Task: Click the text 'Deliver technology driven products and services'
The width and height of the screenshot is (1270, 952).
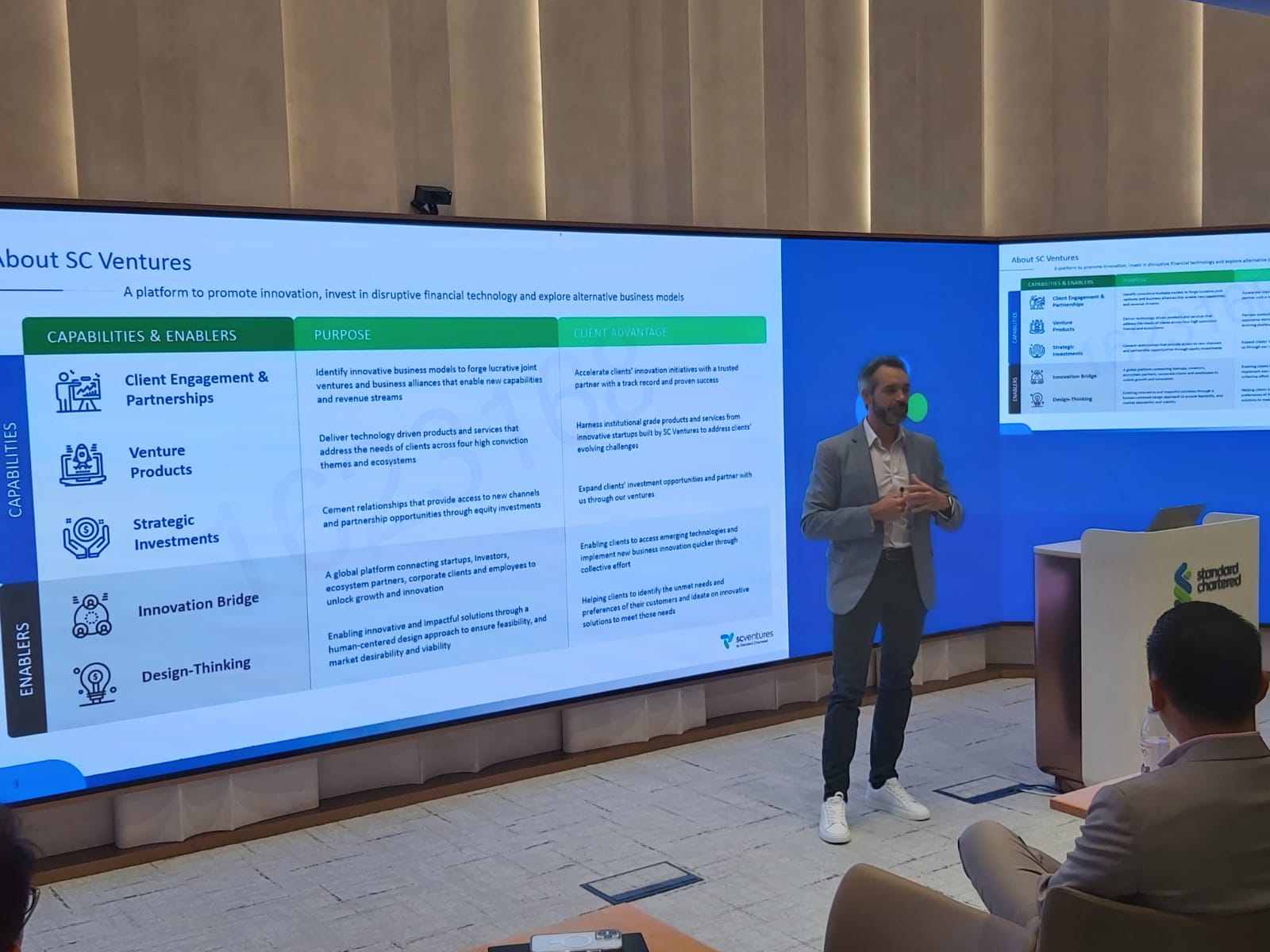Action: coord(418,433)
